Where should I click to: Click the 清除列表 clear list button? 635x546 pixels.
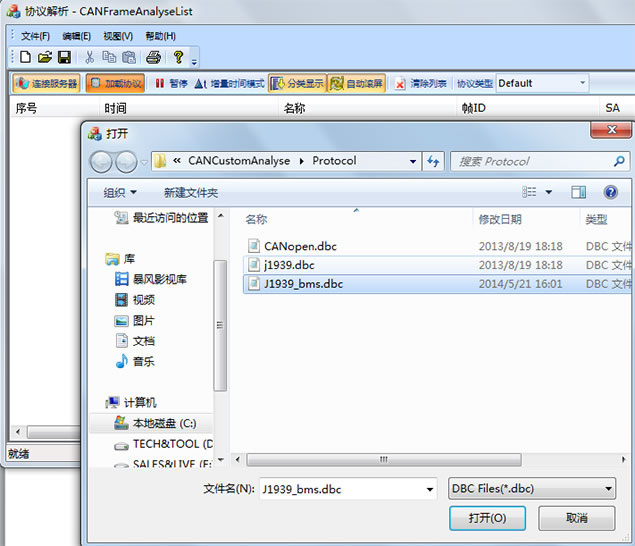[x=421, y=84]
